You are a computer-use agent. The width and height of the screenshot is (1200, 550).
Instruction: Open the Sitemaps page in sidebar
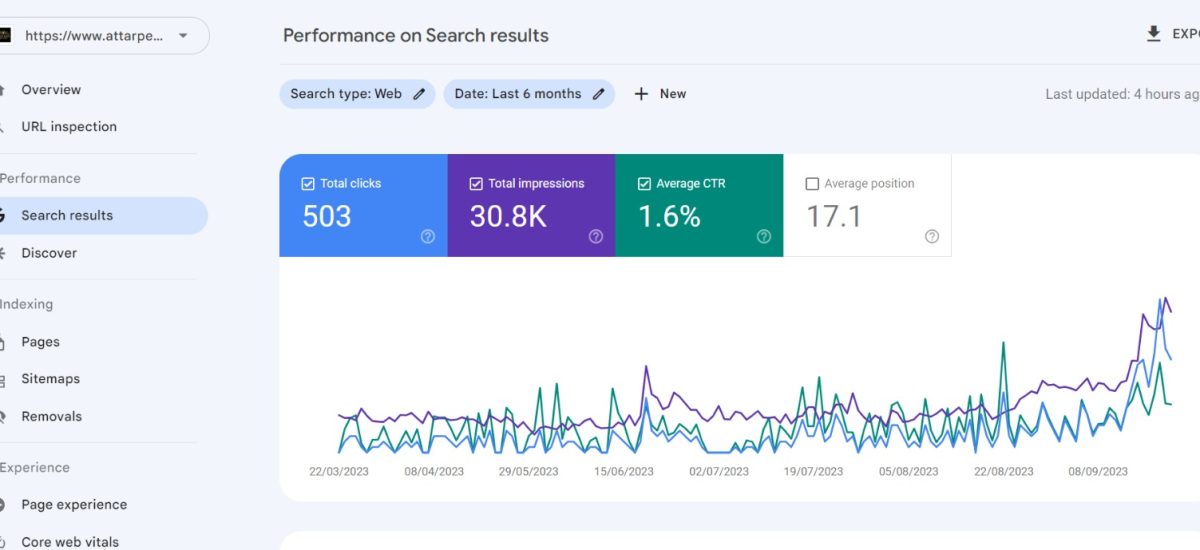point(50,379)
